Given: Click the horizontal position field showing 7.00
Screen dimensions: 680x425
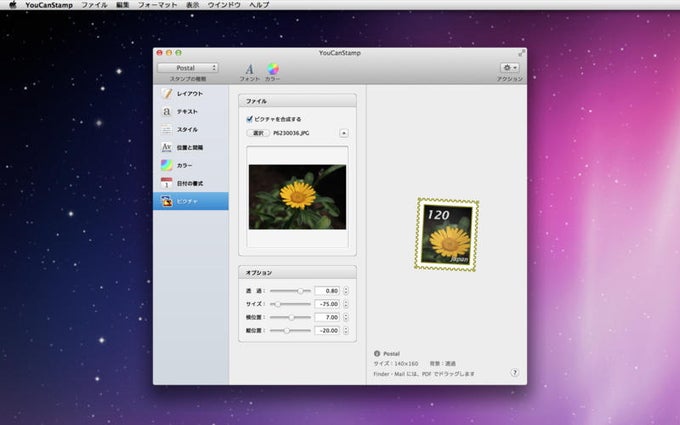Looking at the screenshot, I should click(x=327, y=317).
